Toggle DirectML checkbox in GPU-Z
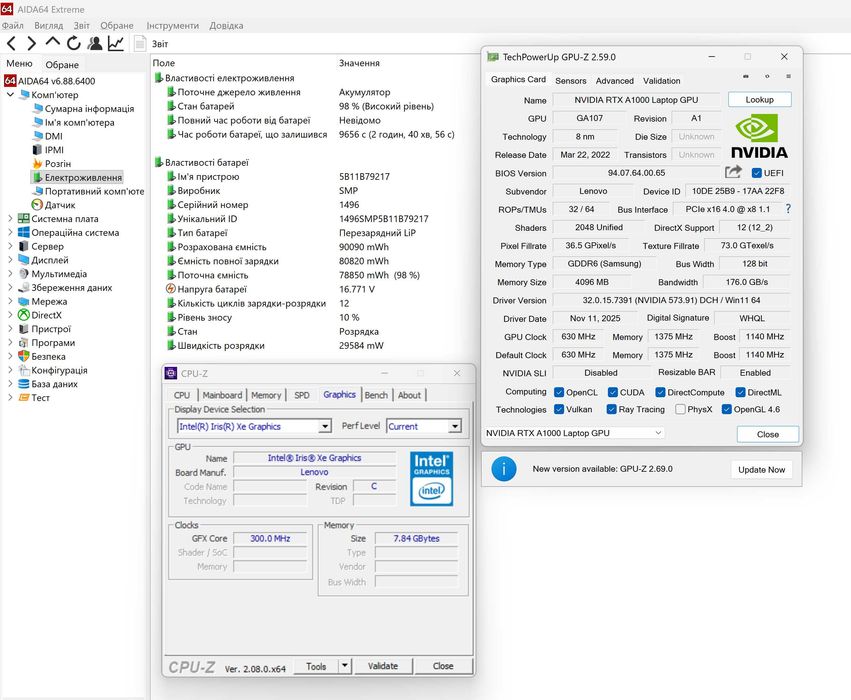This screenshot has width=851, height=700. (740, 392)
